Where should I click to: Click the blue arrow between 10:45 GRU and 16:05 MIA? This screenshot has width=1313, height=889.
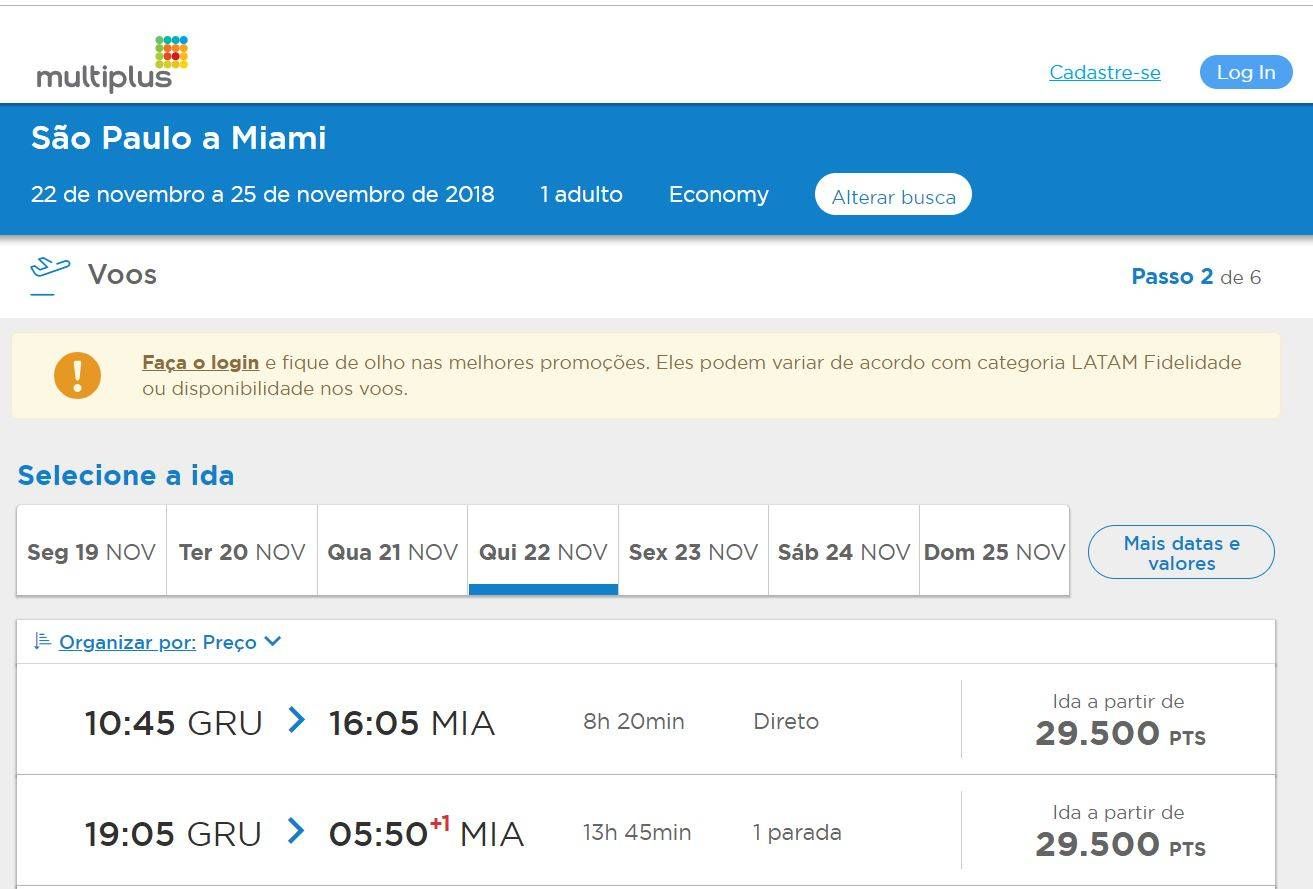pyautogui.click(x=296, y=720)
